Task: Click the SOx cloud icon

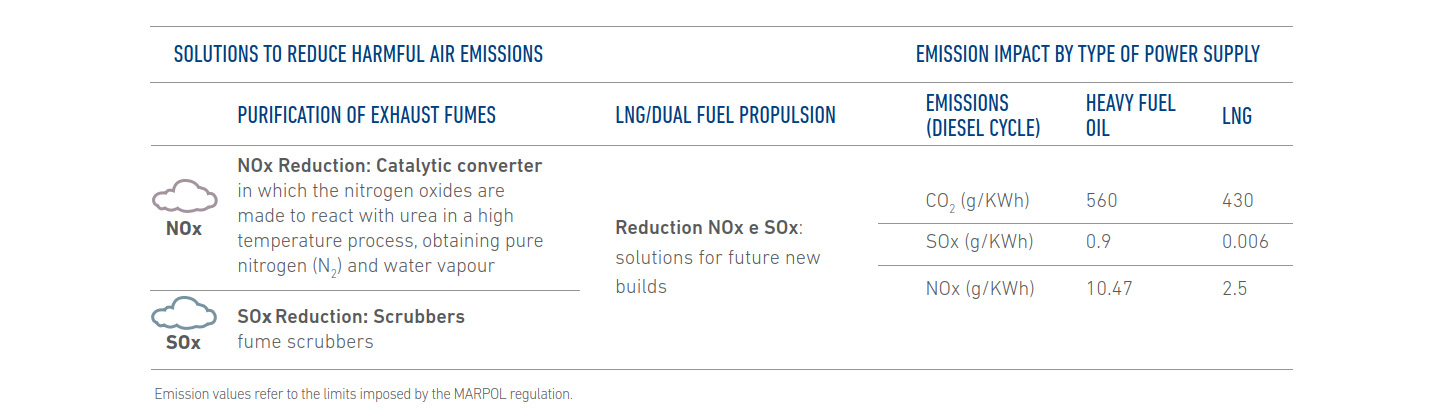Action: click(184, 313)
